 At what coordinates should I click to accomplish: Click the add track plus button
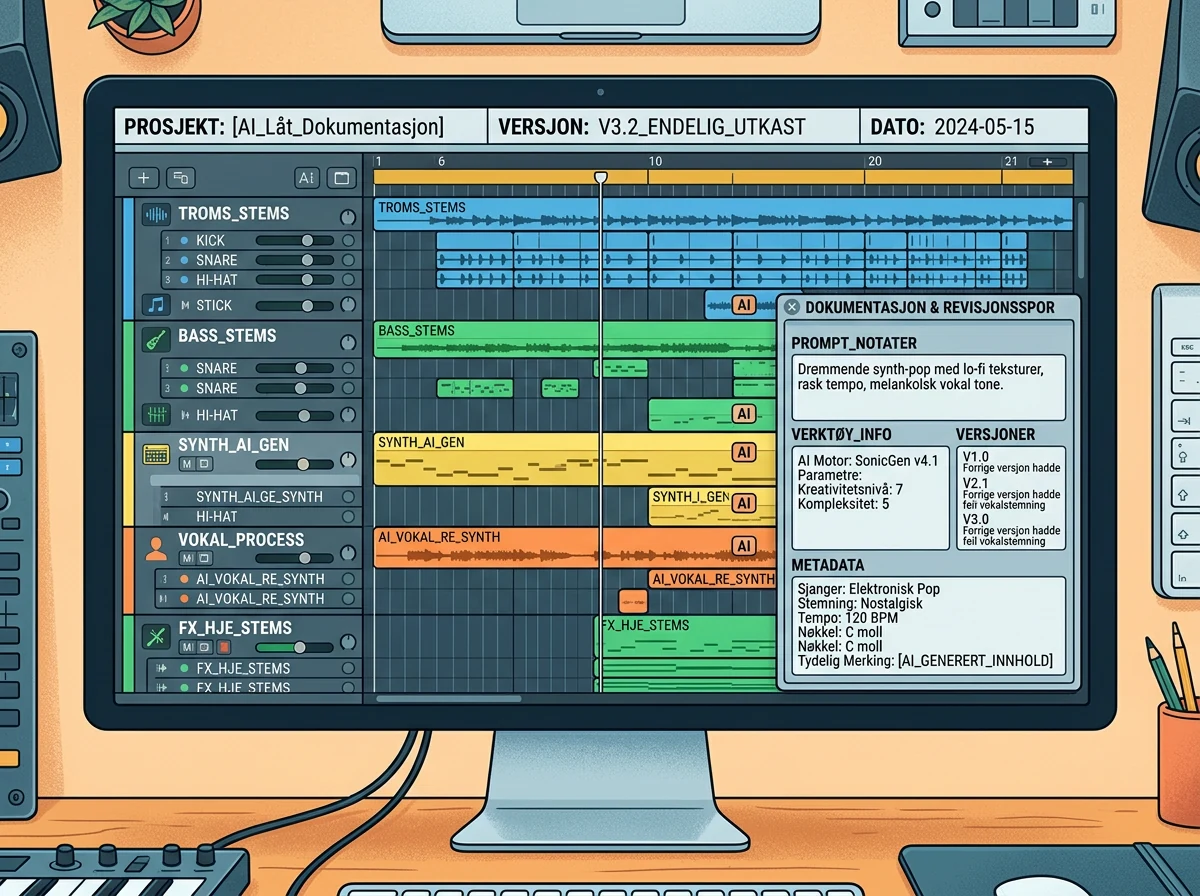(x=144, y=178)
